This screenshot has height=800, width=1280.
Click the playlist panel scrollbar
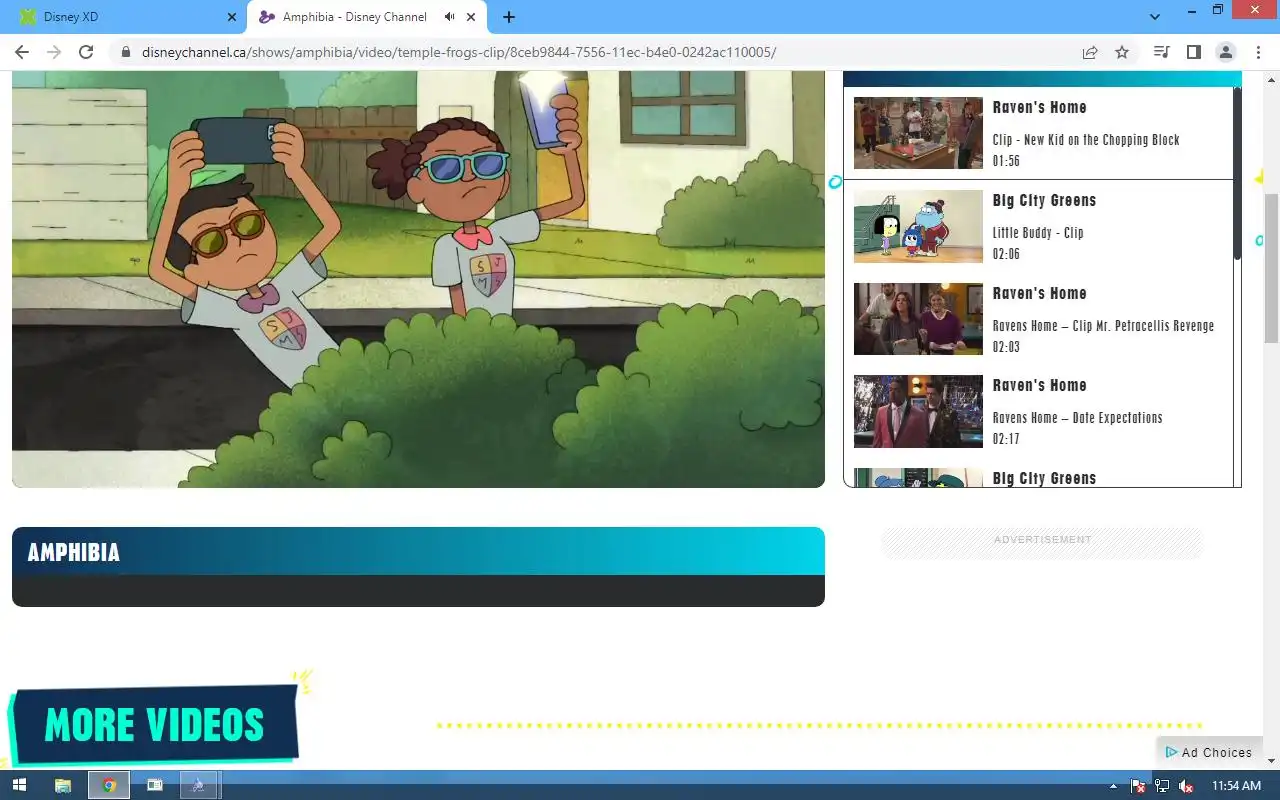pos(1237,175)
